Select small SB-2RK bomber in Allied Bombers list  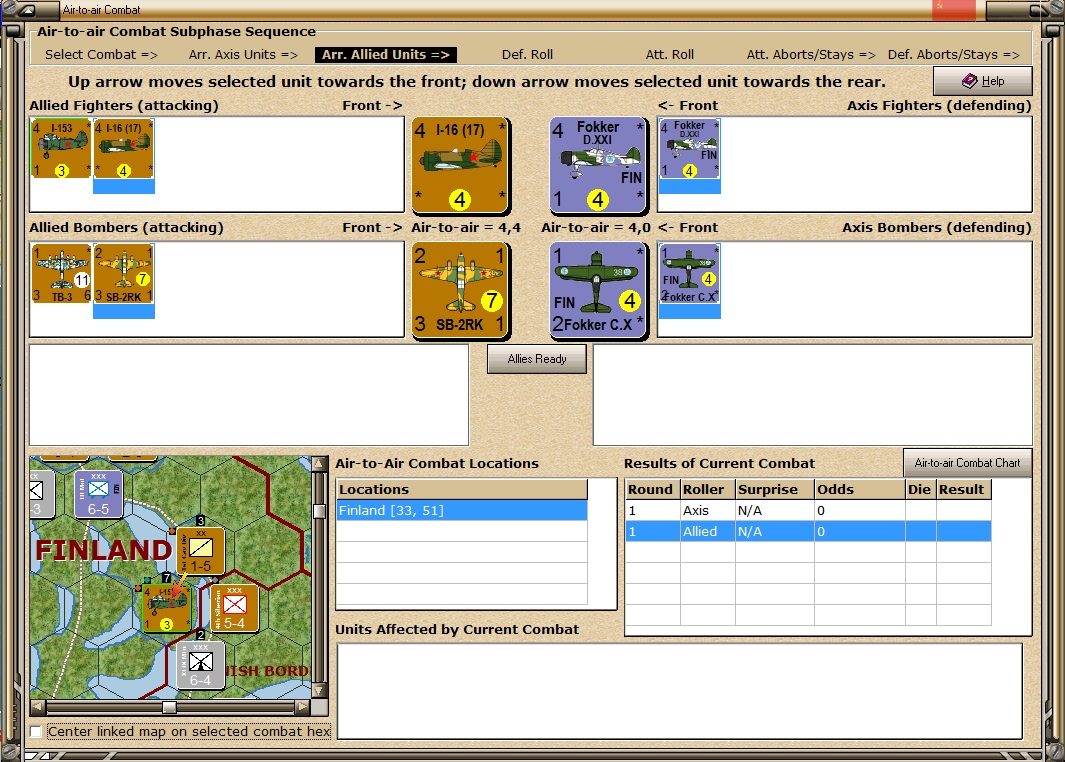[124, 274]
